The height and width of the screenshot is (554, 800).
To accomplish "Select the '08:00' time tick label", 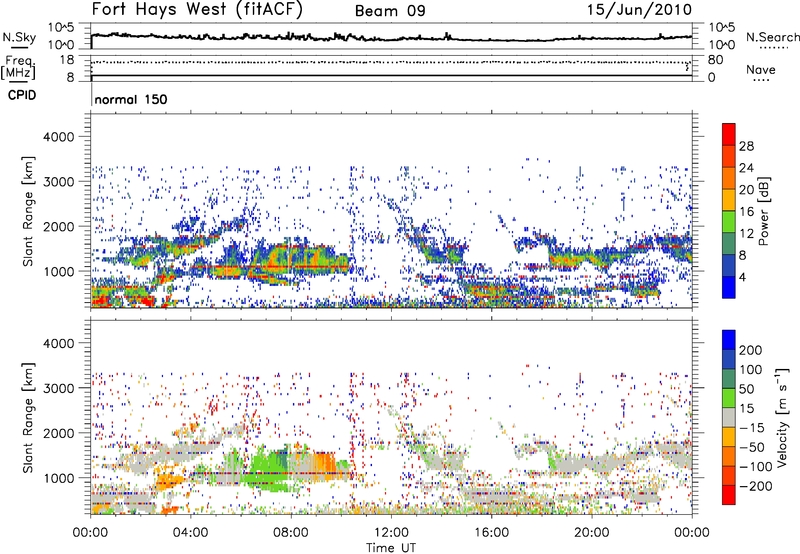I will click(x=291, y=533).
